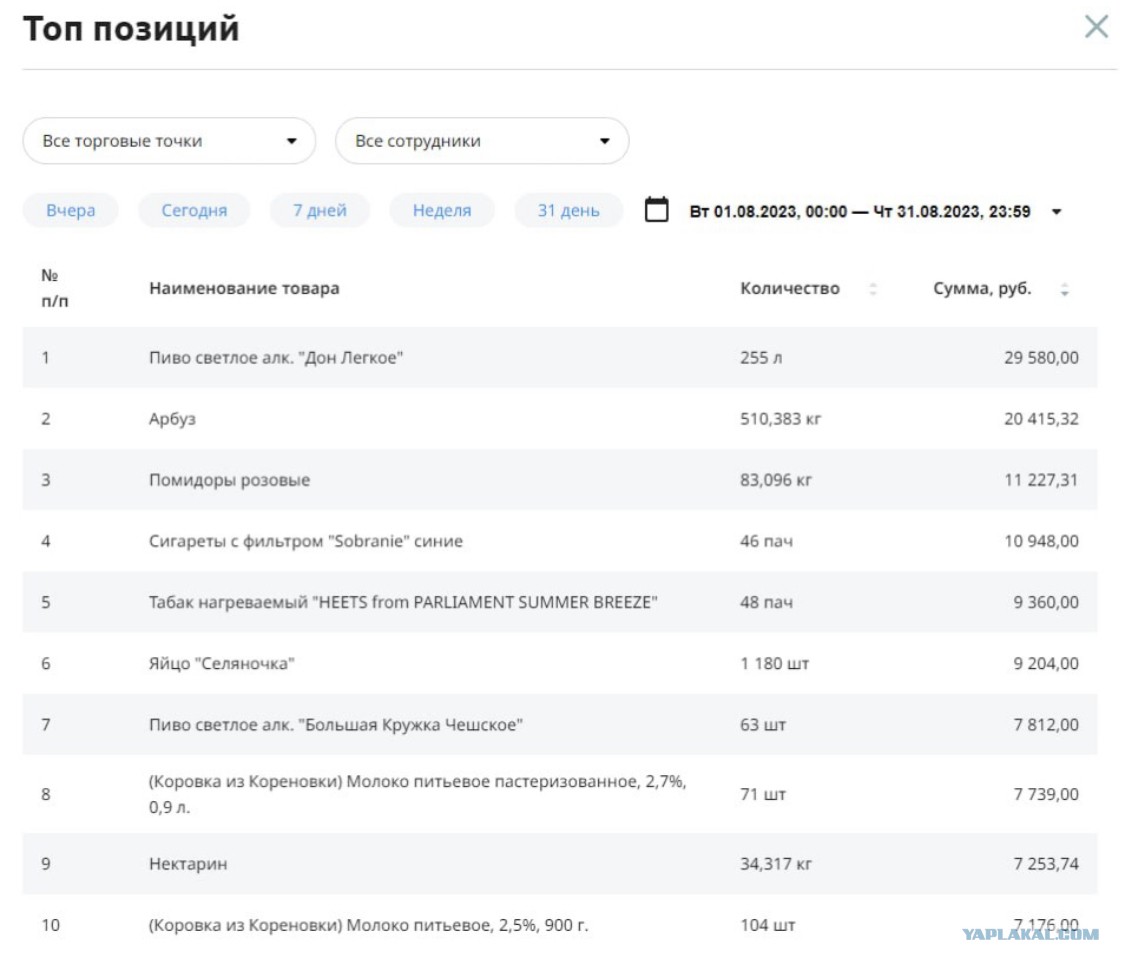Close the Топ позиций dialog

pos(1096,27)
